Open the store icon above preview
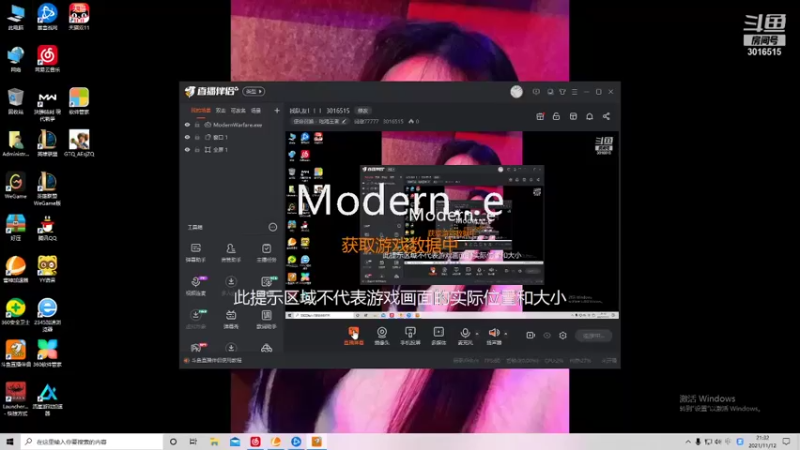800x450 pixels. coord(573,116)
